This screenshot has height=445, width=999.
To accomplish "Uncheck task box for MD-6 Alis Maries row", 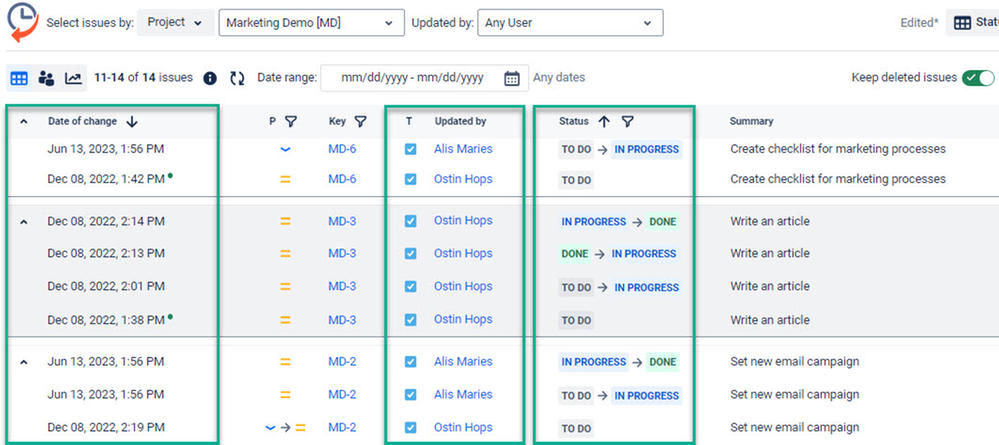I will 410,149.
